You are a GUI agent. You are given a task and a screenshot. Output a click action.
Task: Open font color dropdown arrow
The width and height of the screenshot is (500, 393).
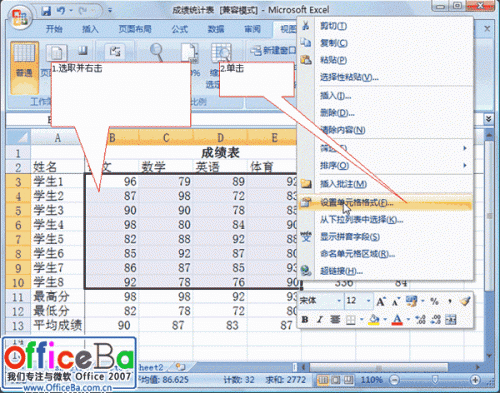click(x=408, y=320)
